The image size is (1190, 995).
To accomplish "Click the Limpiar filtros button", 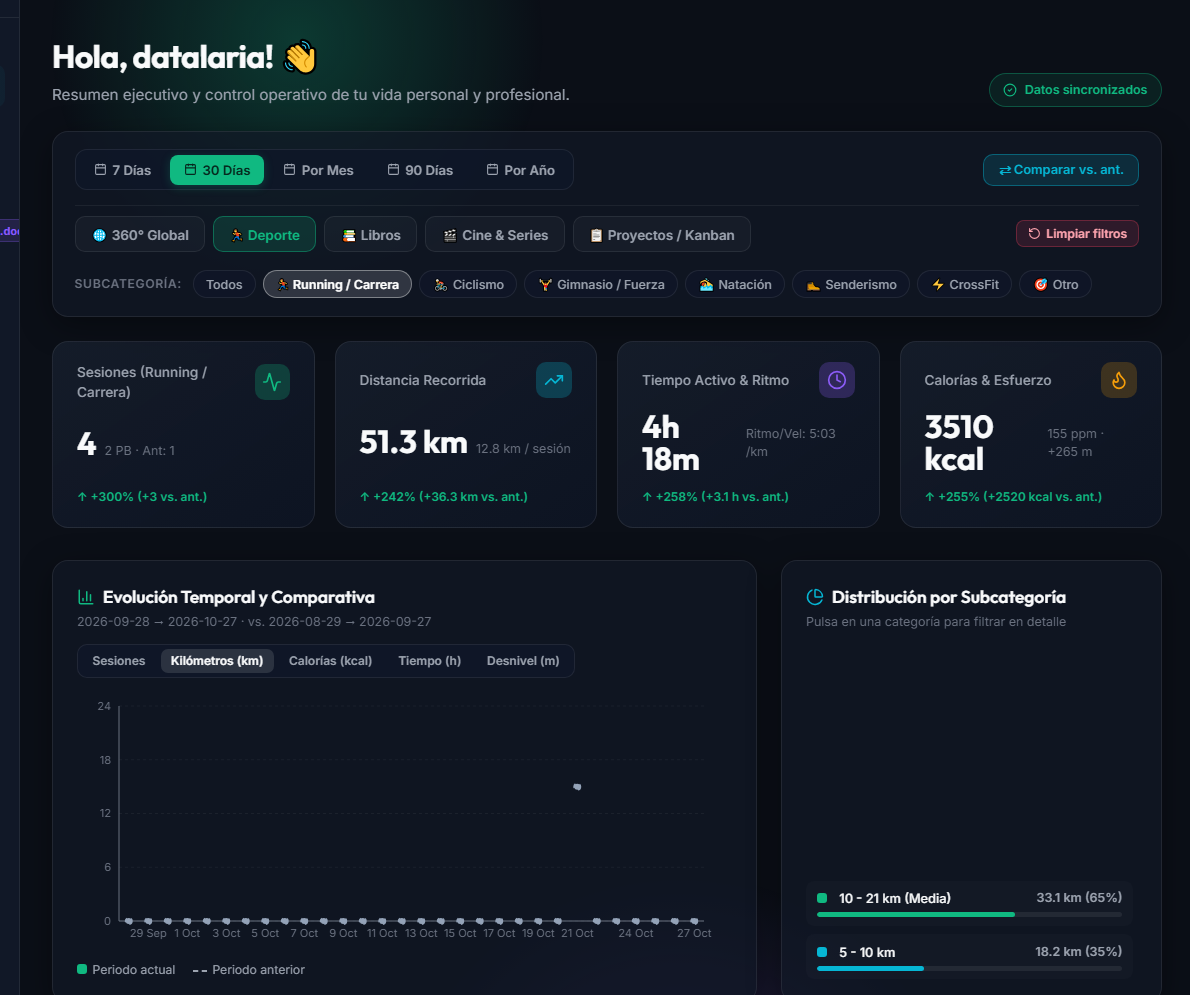I will [1077, 234].
